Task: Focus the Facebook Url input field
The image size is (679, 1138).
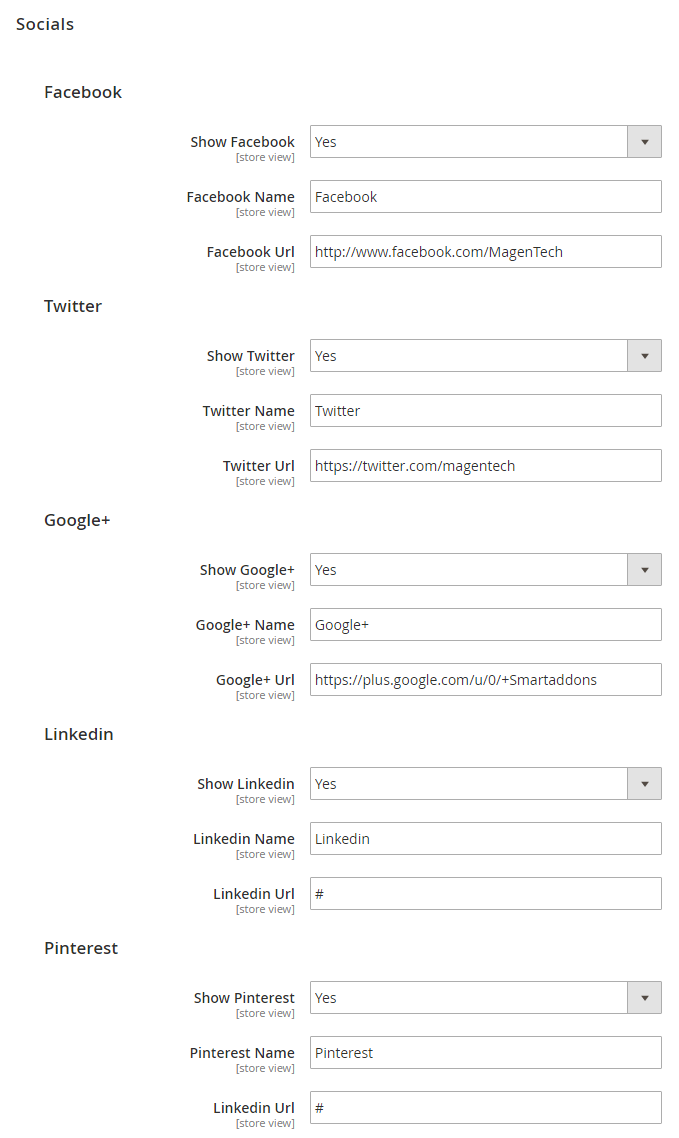Action: tap(485, 252)
